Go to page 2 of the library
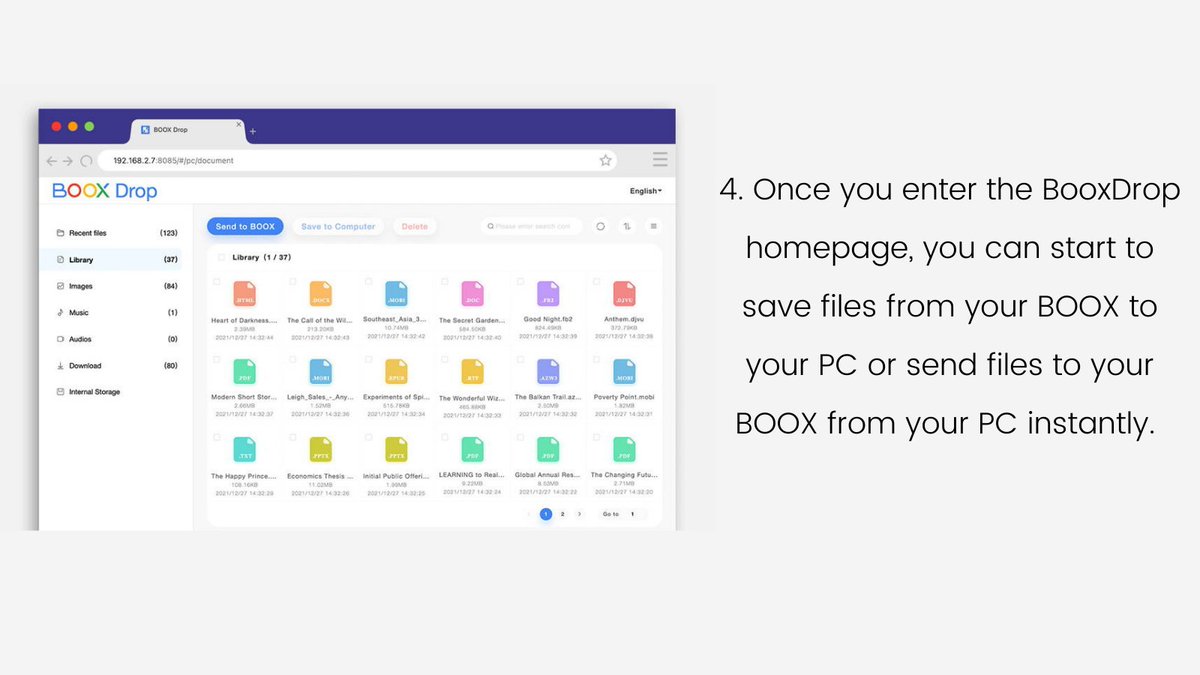Image resolution: width=1200 pixels, height=675 pixels. [562, 514]
